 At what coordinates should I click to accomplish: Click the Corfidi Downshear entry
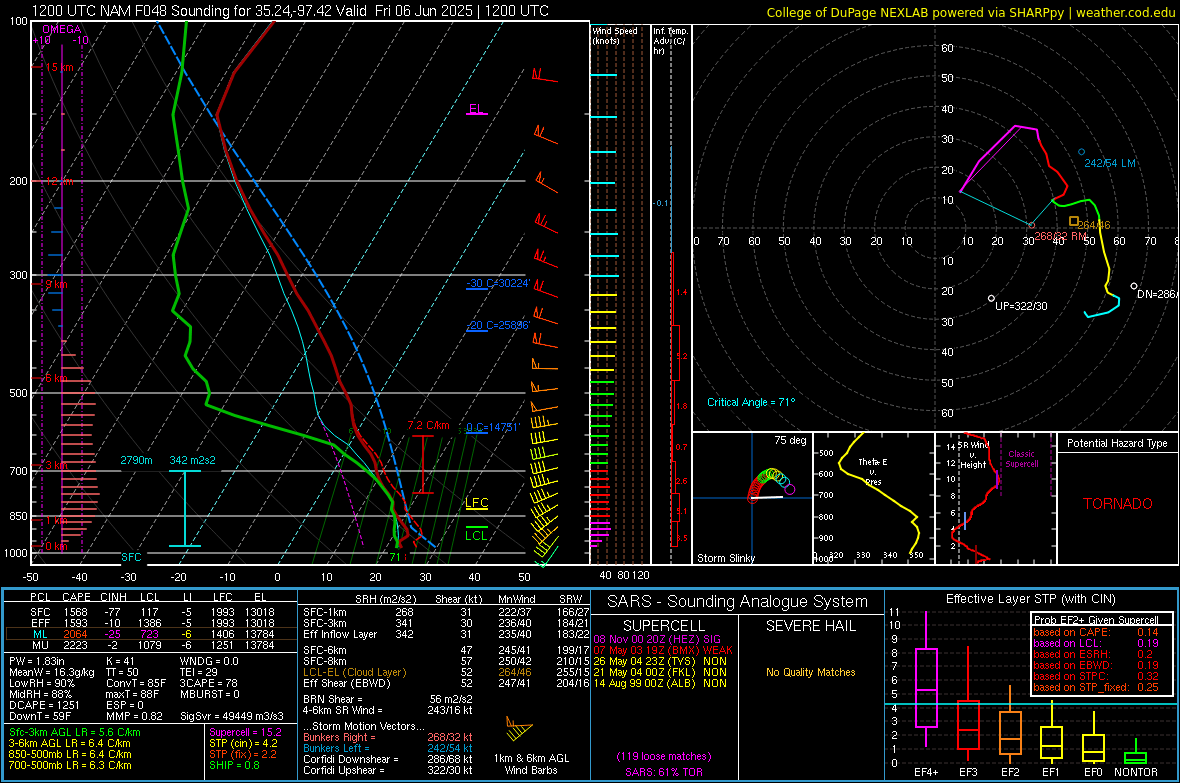[x=387, y=759]
